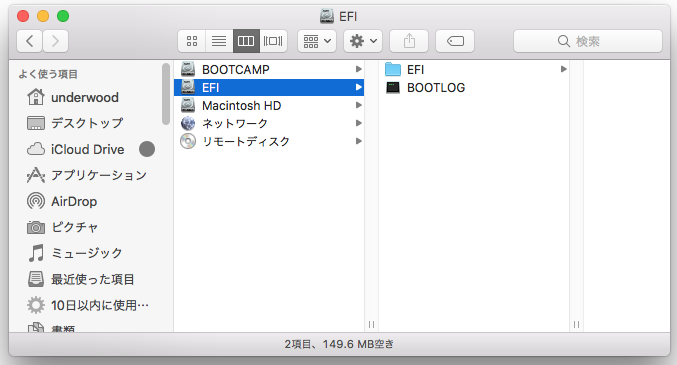Image resolution: width=677 pixels, height=365 pixels.
Task: Open ピクチャ in the sidebar
Action: tap(62, 227)
